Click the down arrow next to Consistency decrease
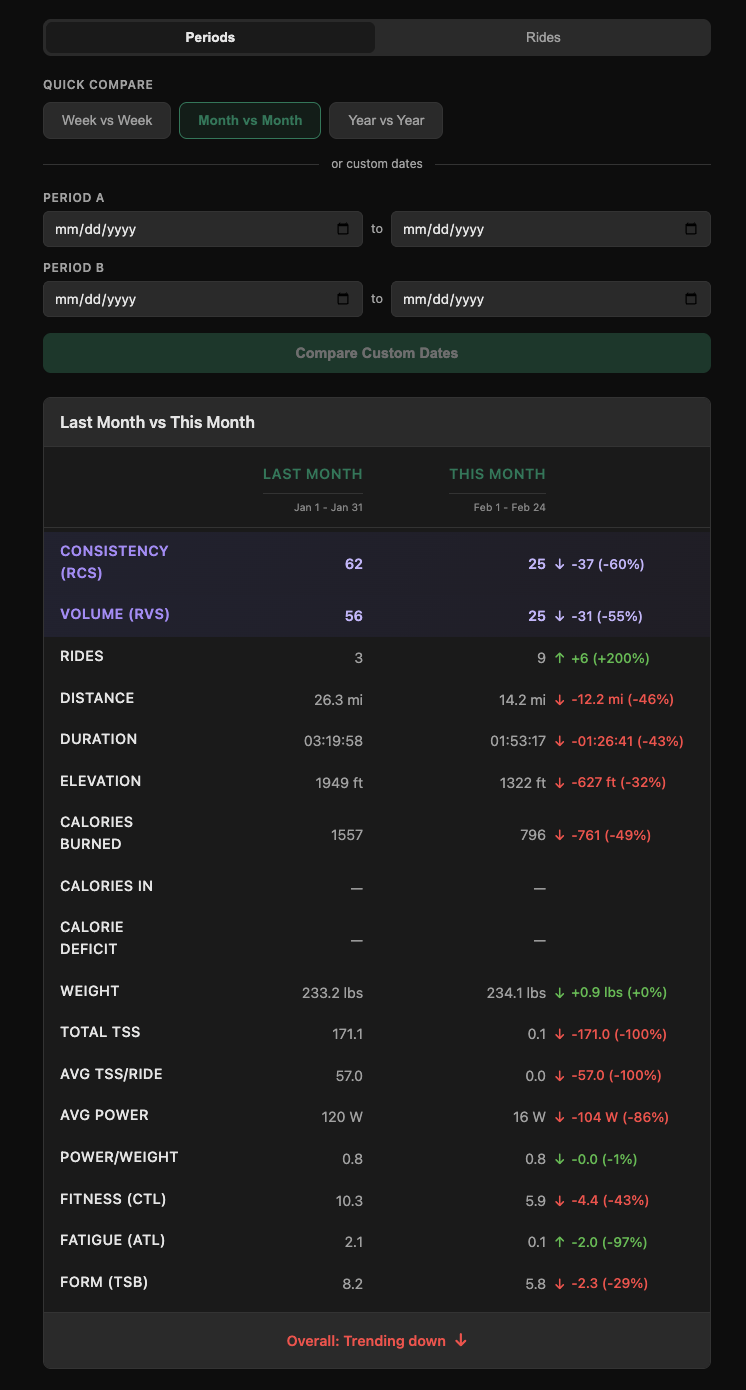This screenshot has height=1390, width=746. [x=559, y=563]
